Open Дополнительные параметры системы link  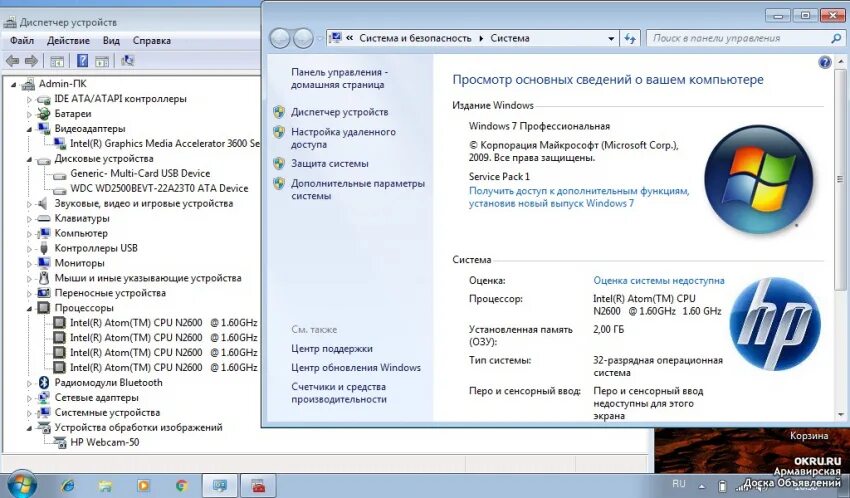[x=358, y=190]
